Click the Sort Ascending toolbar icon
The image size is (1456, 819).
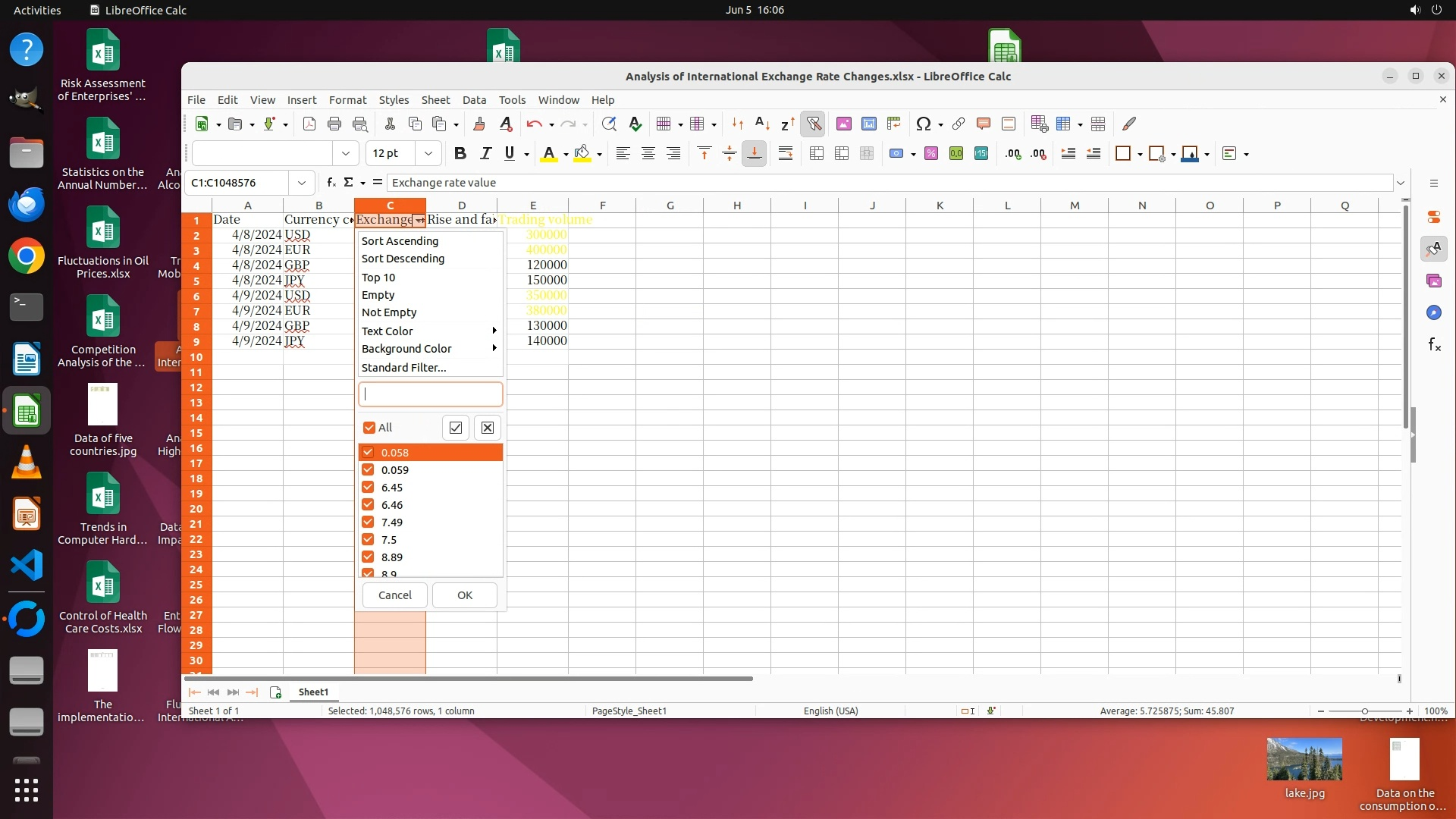(762, 124)
